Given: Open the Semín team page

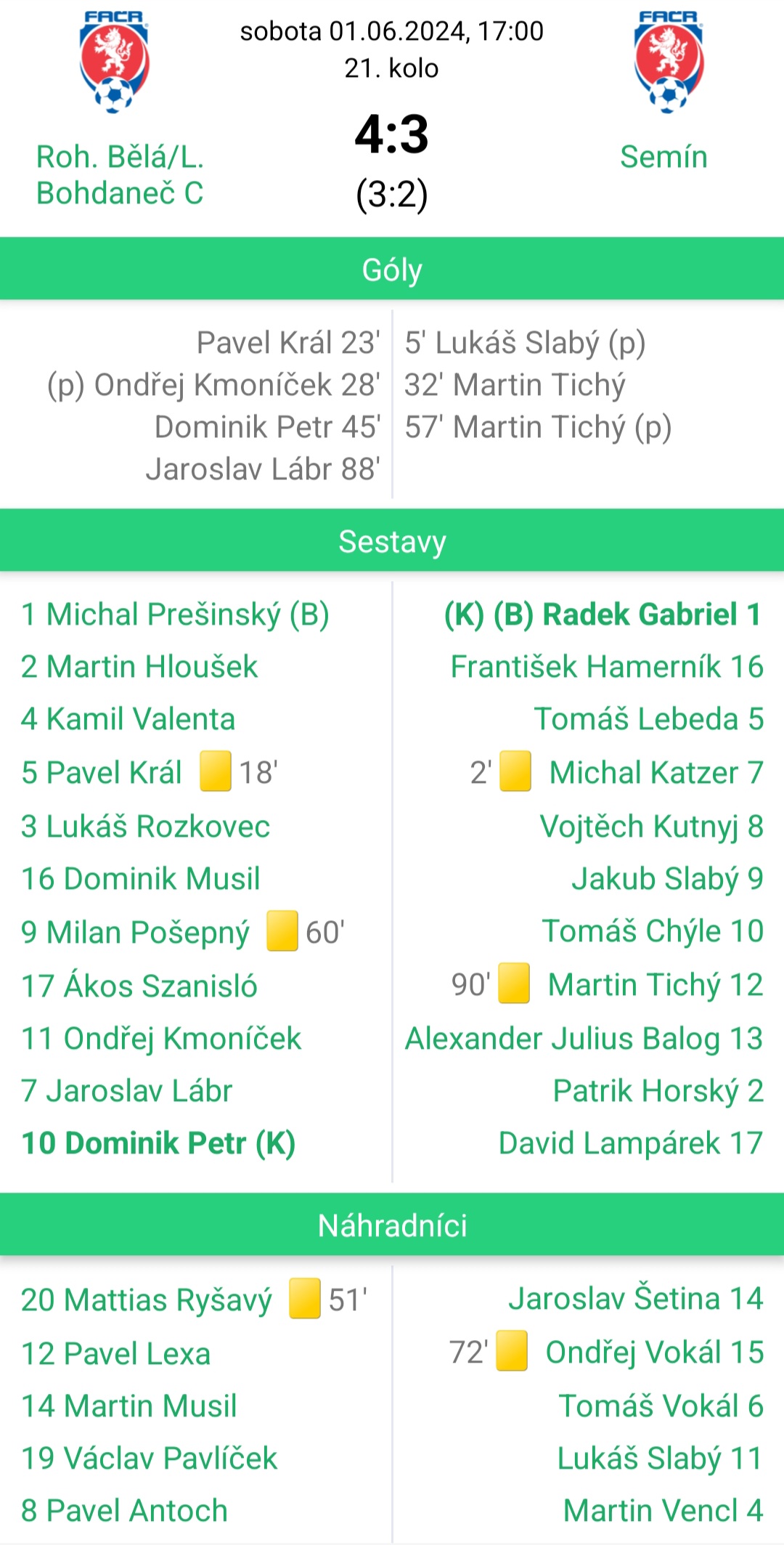Looking at the screenshot, I should click(x=663, y=157).
